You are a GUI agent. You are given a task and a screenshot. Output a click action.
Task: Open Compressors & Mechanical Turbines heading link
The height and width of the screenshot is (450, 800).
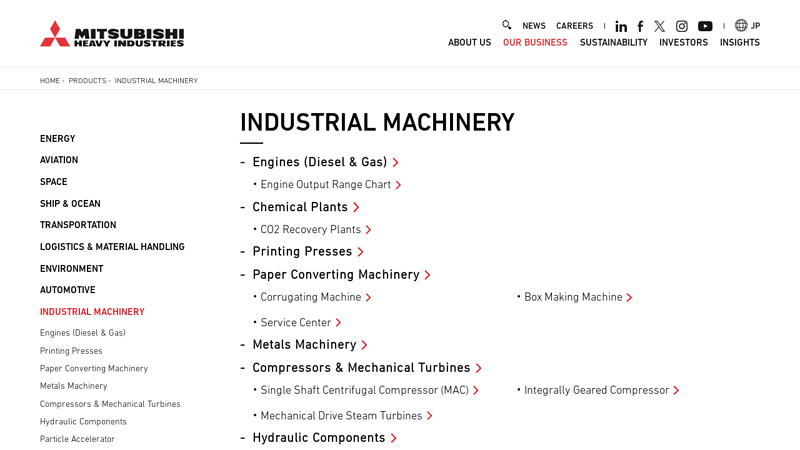pyautogui.click(x=367, y=368)
